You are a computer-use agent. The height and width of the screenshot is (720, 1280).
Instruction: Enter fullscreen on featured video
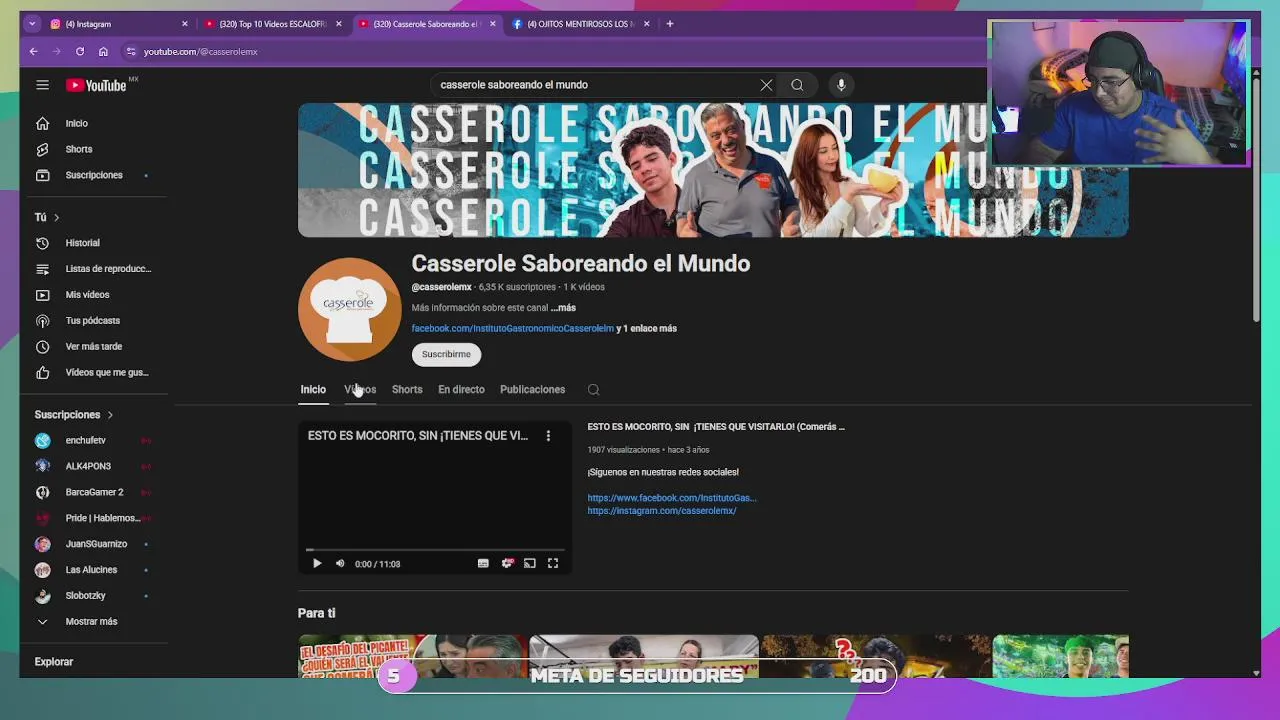(x=553, y=564)
